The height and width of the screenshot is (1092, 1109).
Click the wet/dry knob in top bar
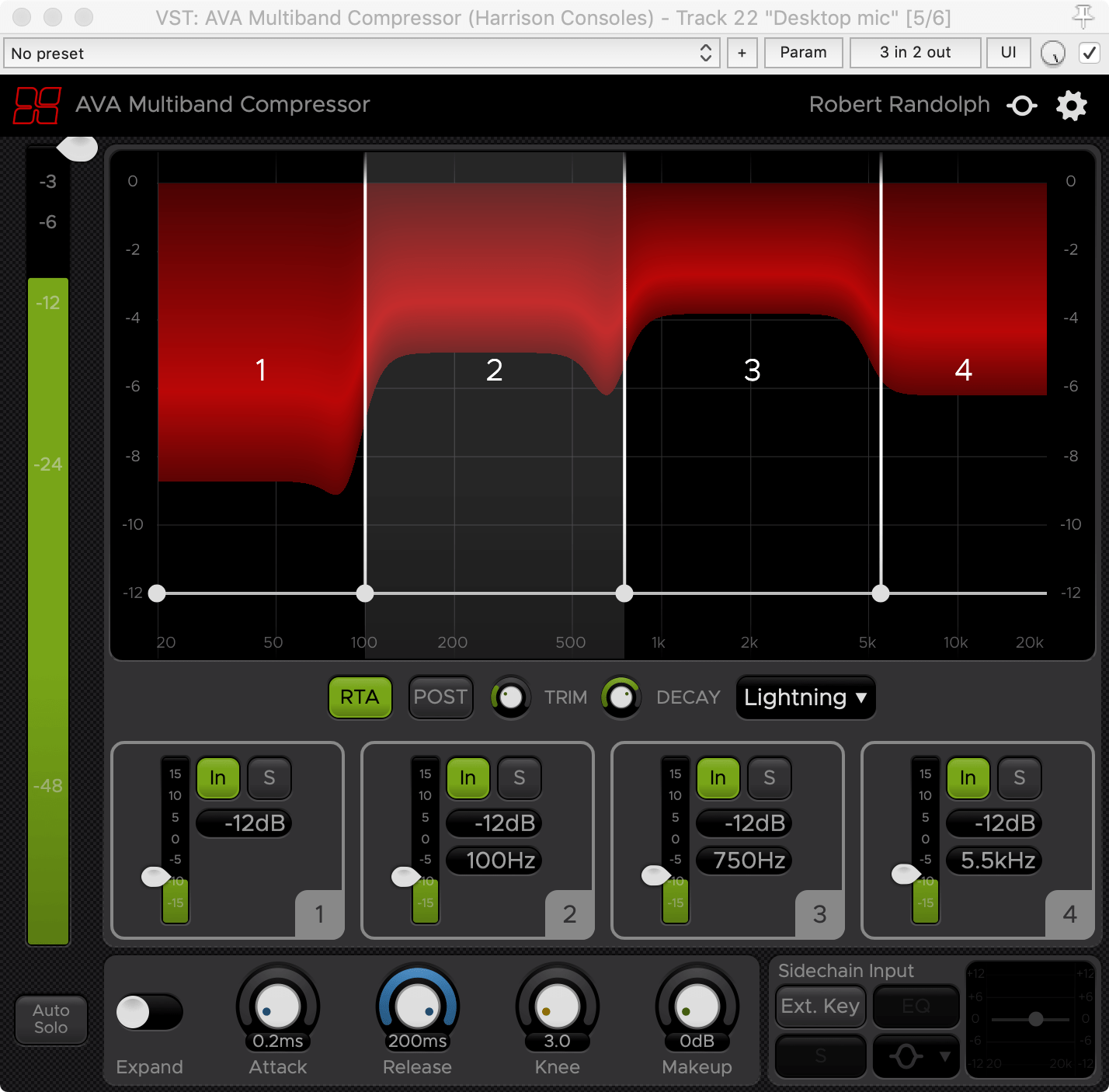(x=1052, y=54)
